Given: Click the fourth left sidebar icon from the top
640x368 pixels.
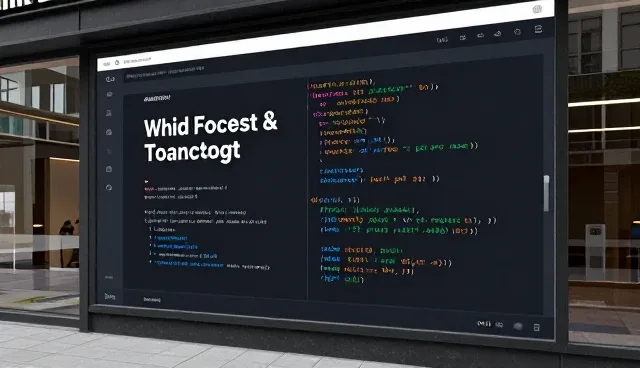Looking at the screenshot, I should click(109, 132).
